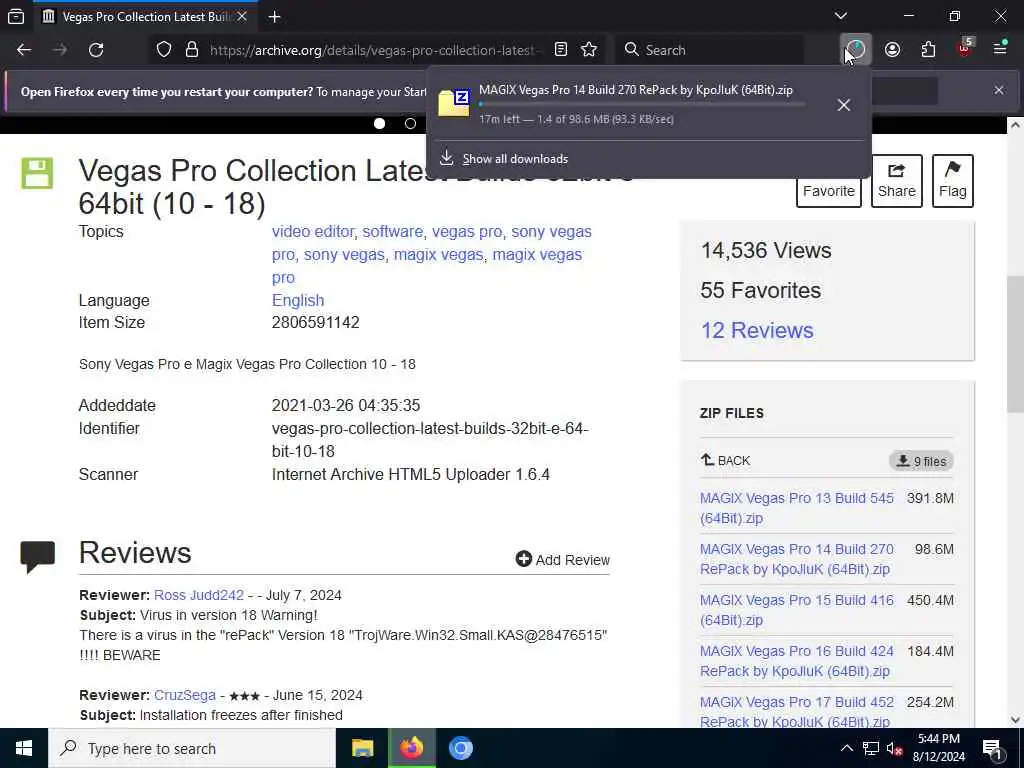Click the muted volume tray icon
The image size is (1024, 768).
[894, 748]
